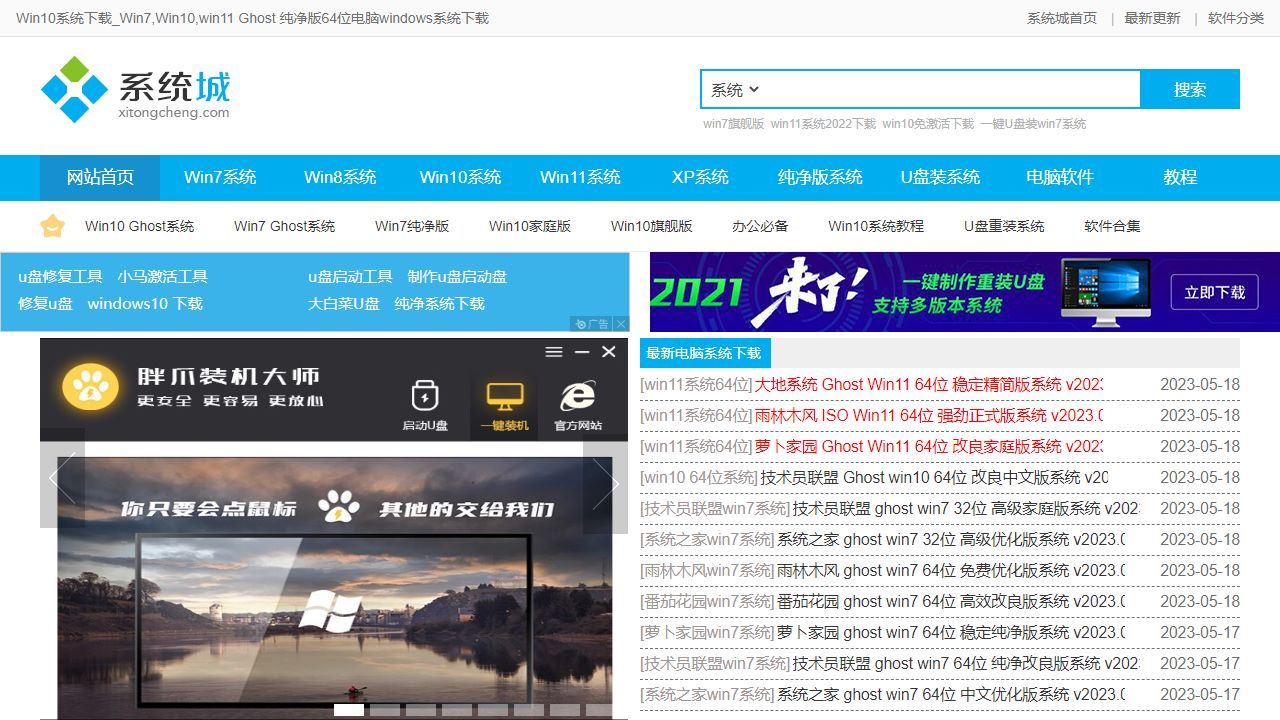Open the Win10系统 nav tab
The image size is (1280, 720).
tap(460, 177)
